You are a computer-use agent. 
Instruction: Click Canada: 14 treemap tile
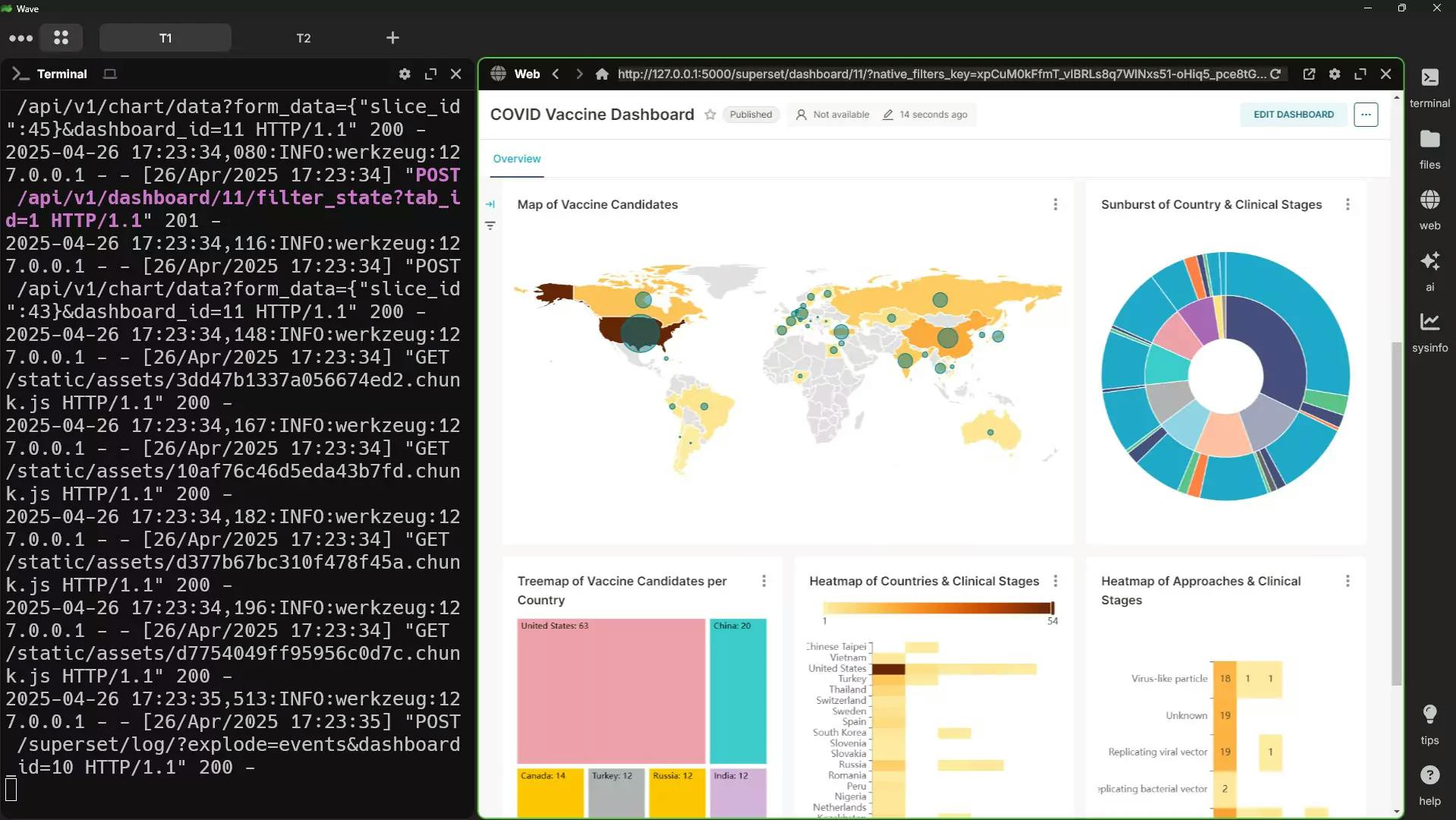(x=550, y=793)
